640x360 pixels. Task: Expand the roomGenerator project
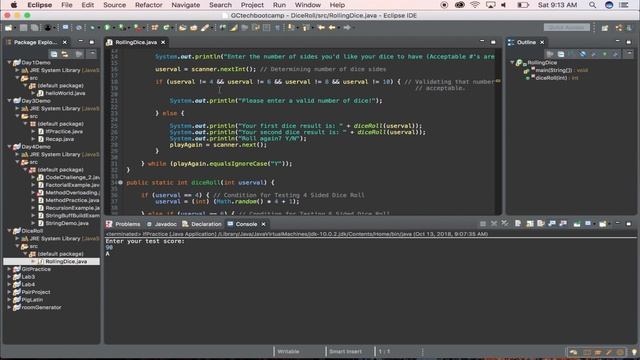click(9, 307)
